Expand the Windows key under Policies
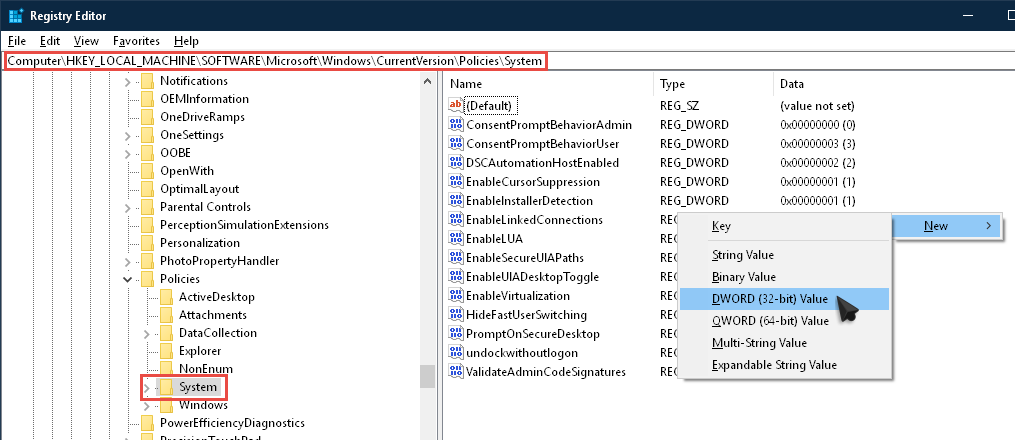This screenshot has height=440, width=1015. [x=146, y=406]
